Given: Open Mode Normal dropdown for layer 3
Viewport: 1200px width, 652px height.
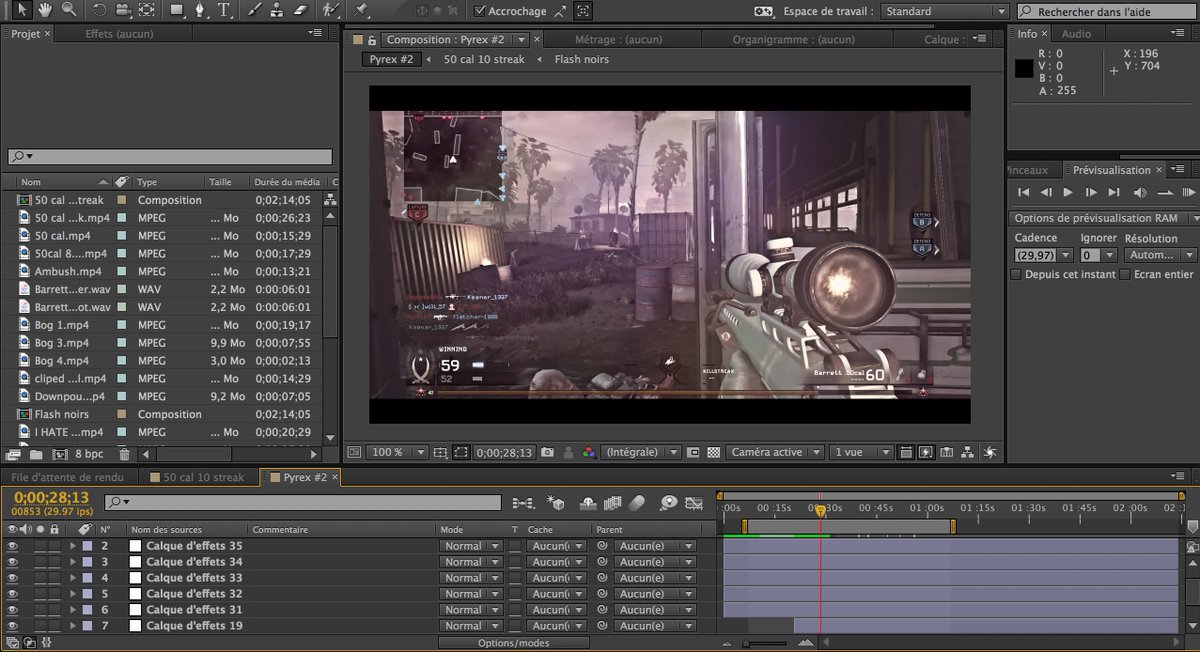Looking at the screenshot, I should (471, 562).
